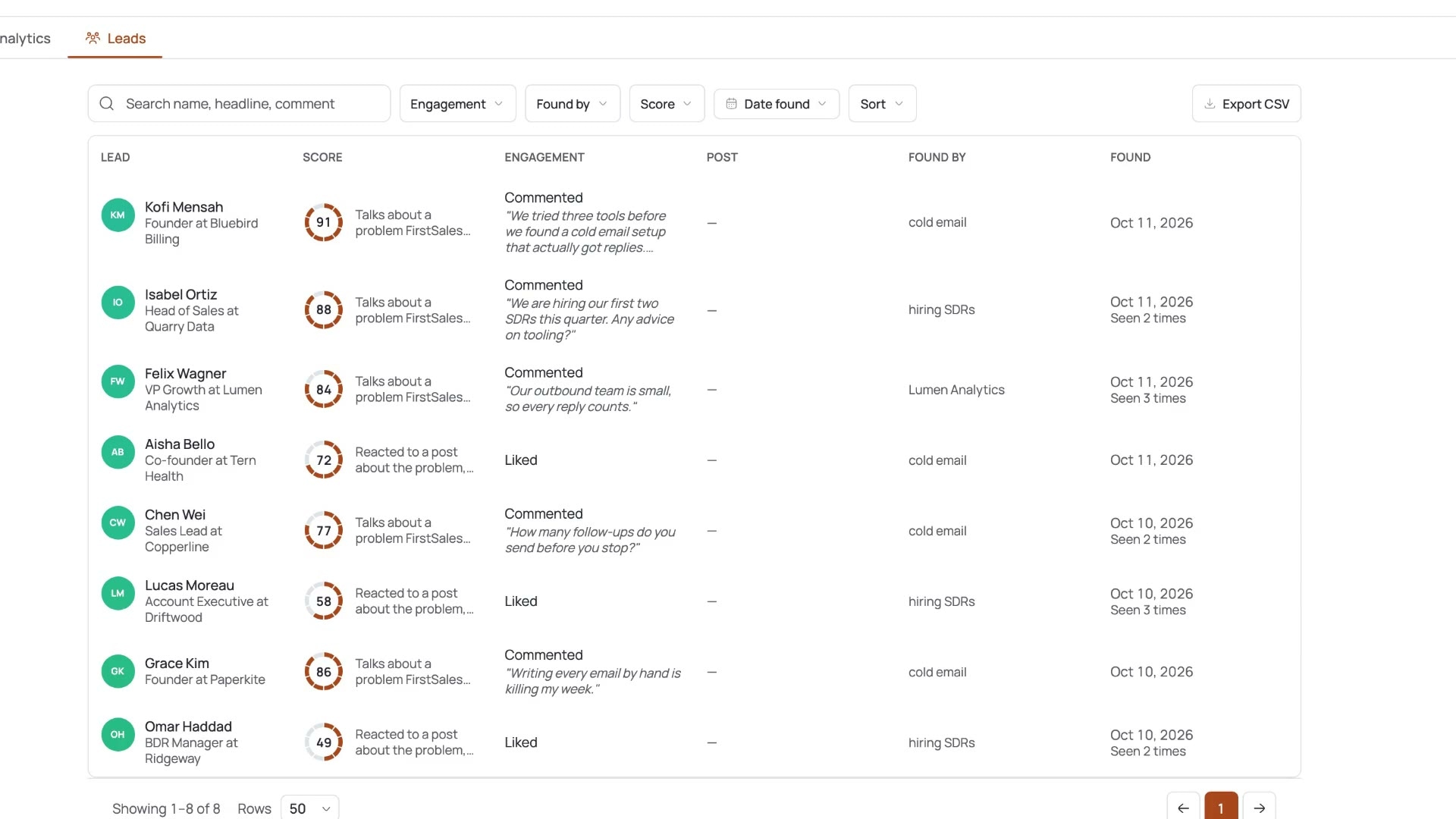Export leads with Export CSV
The width and height of the screenshot is (1456, 819).
[x=1246, y=103]
